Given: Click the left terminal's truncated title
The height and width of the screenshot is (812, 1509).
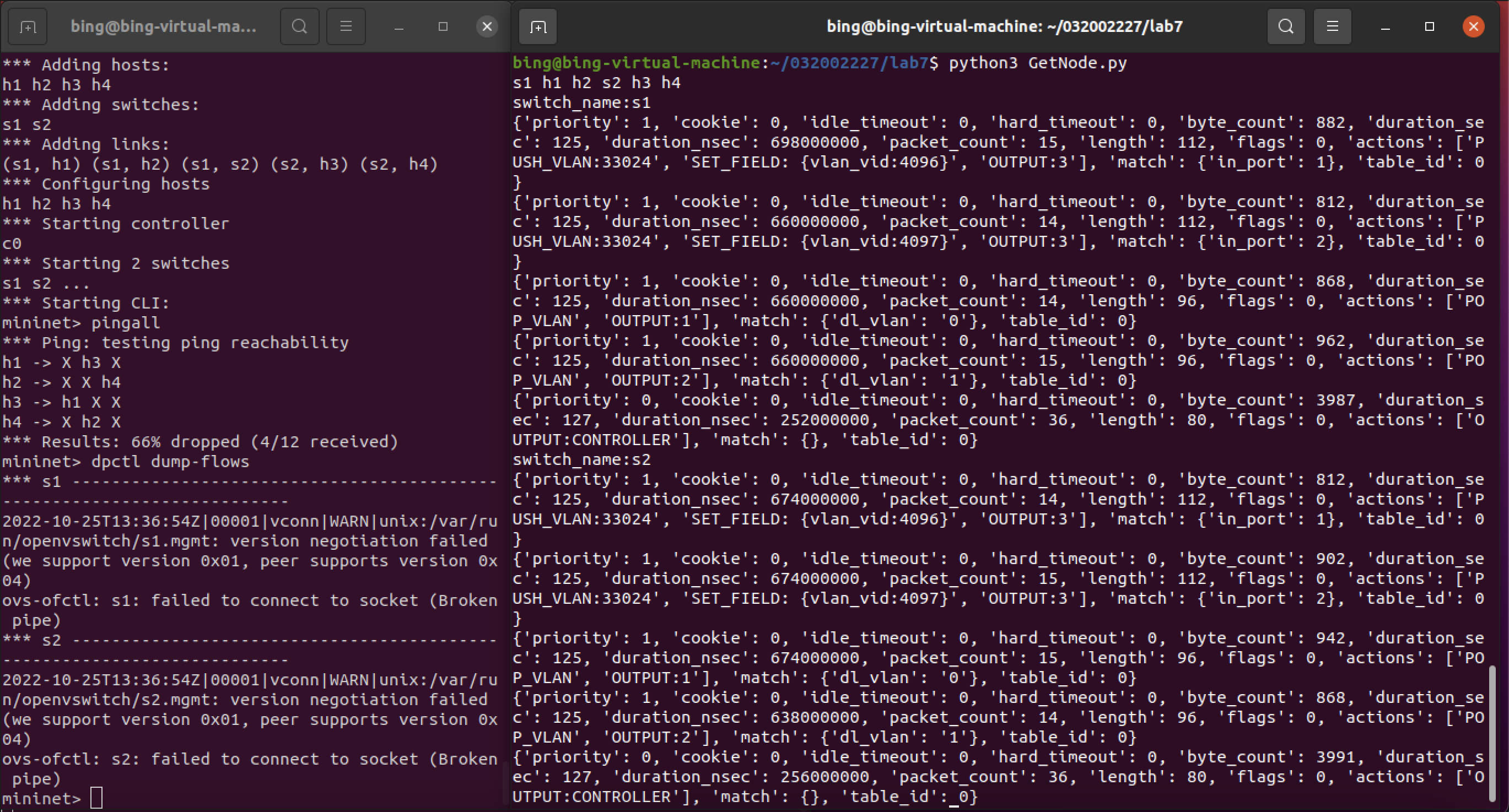Looking at the screenshot, I should click(164, 27).
